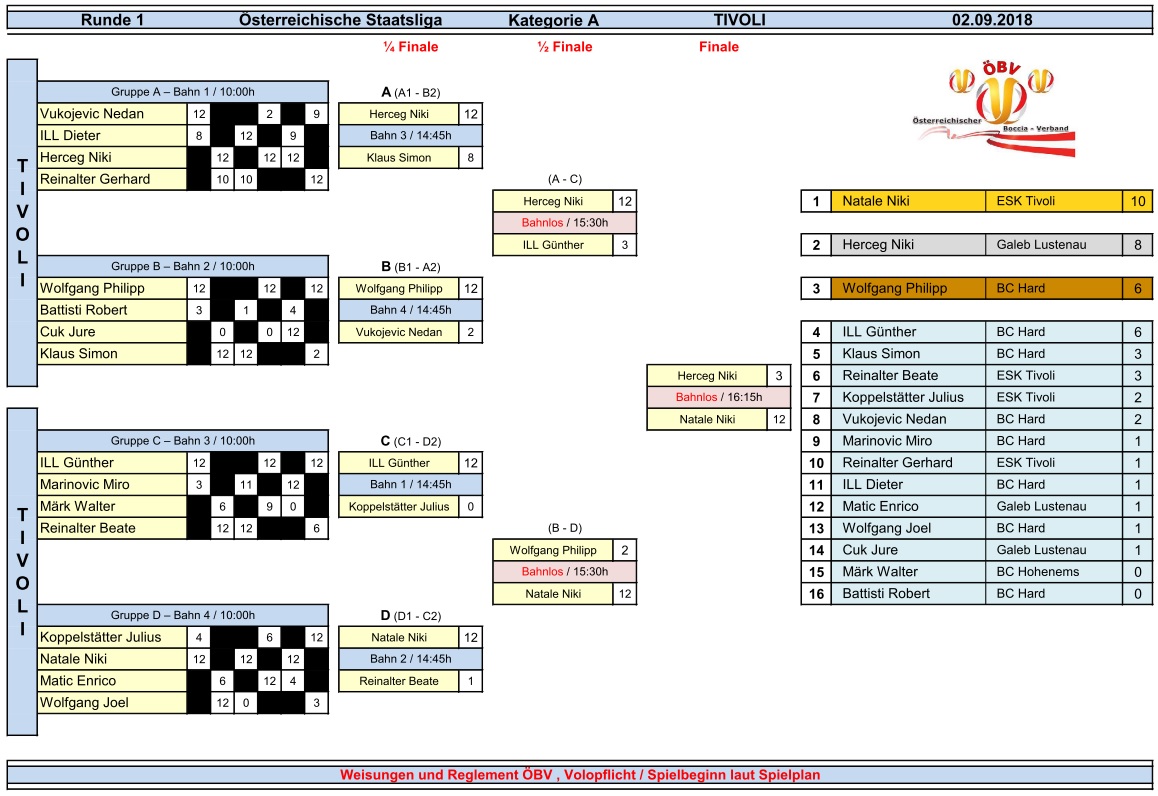Click the Kategorie A header text
This screenshot has width=1158, height=796.
(x=553, y=20)
